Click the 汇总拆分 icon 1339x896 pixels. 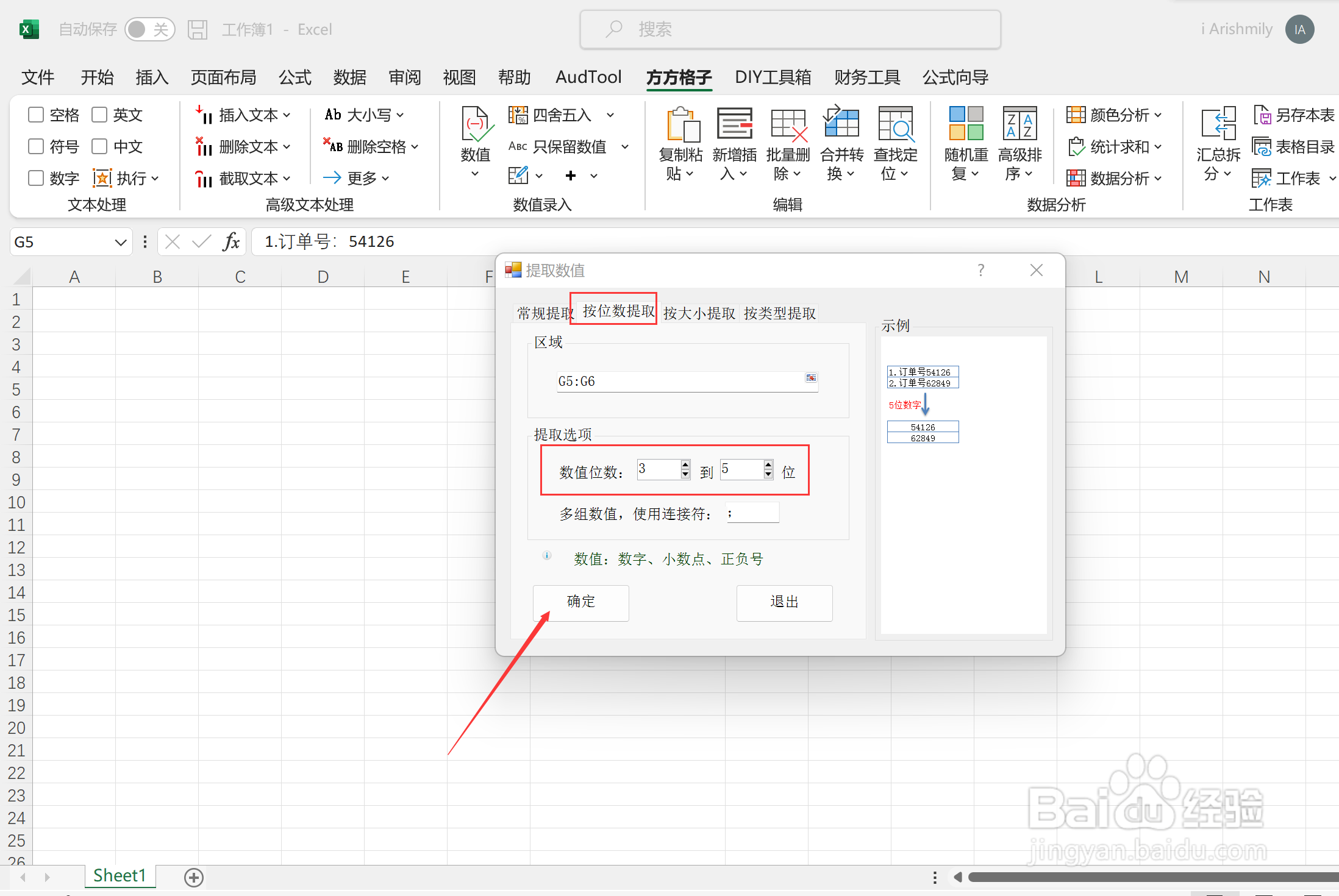1218,124
